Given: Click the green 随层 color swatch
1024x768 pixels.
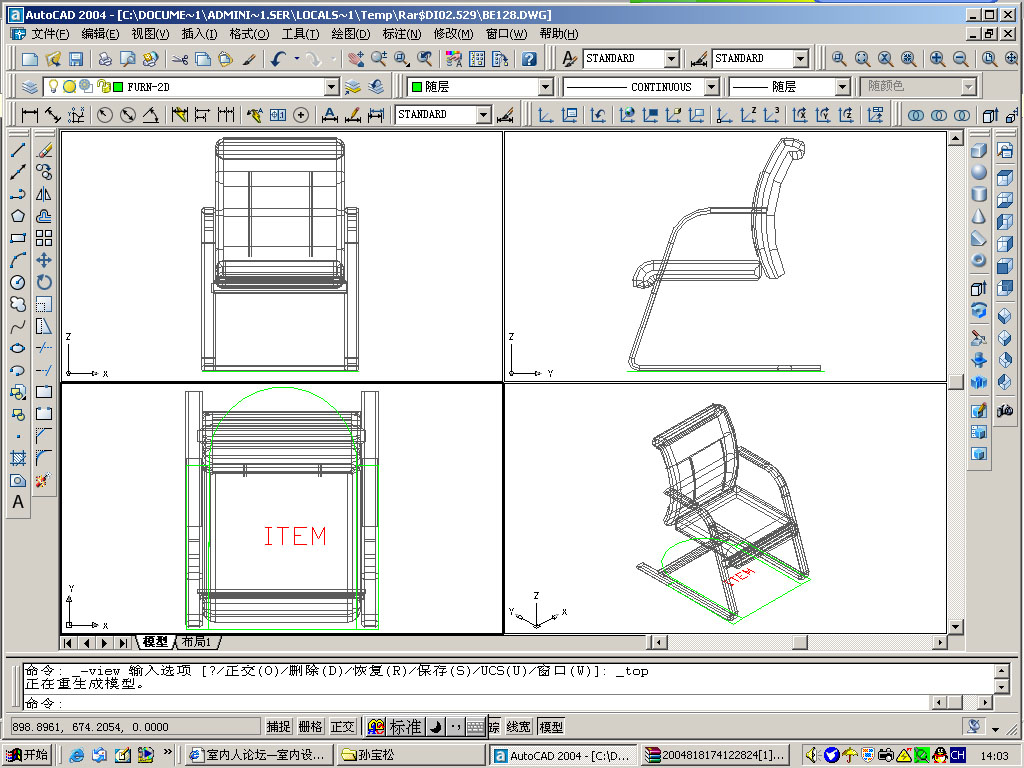Looking at the screenshot, I should click(417, 88).
